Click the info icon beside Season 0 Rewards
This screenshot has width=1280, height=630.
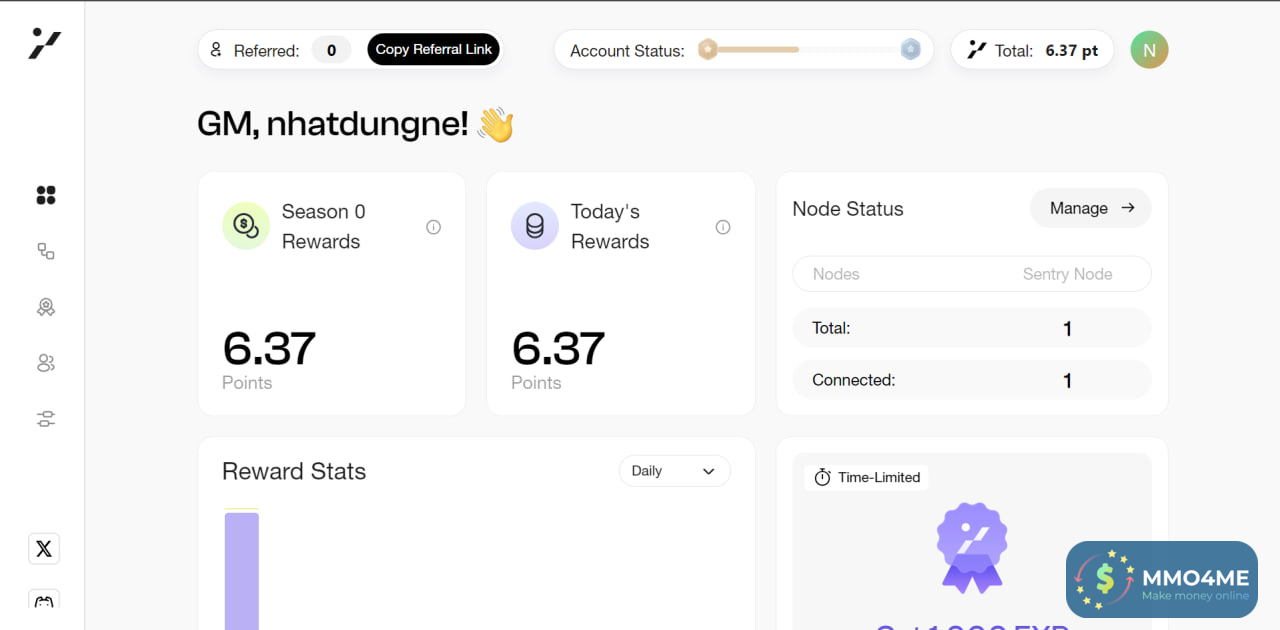433,227
